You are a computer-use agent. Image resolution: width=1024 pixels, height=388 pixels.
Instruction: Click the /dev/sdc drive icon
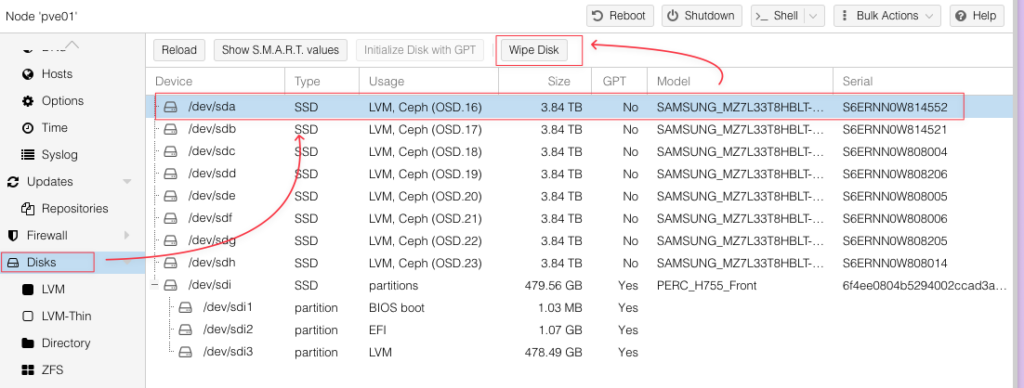(170, 152)
